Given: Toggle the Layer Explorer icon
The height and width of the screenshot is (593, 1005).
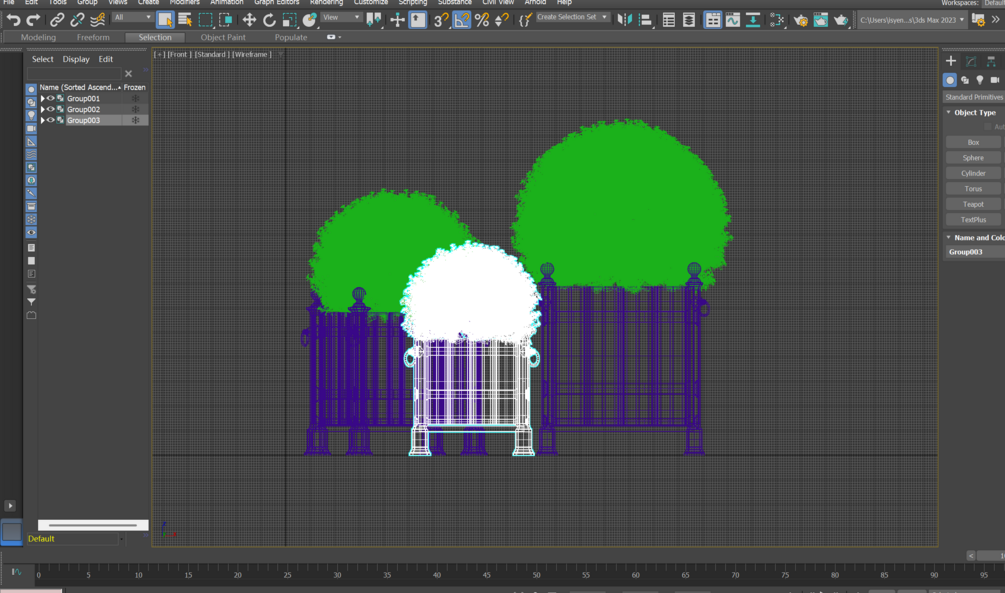Looking at the screenshot, I should coord(689,20).
